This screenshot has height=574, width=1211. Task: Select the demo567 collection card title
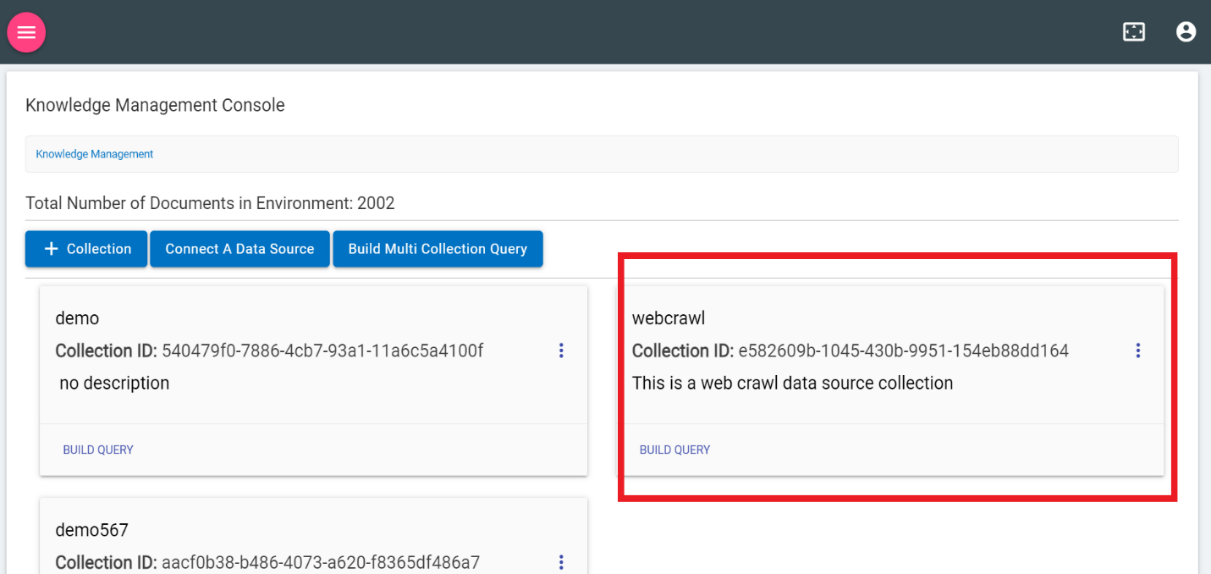pyautogui.click(x=92, y=530)
